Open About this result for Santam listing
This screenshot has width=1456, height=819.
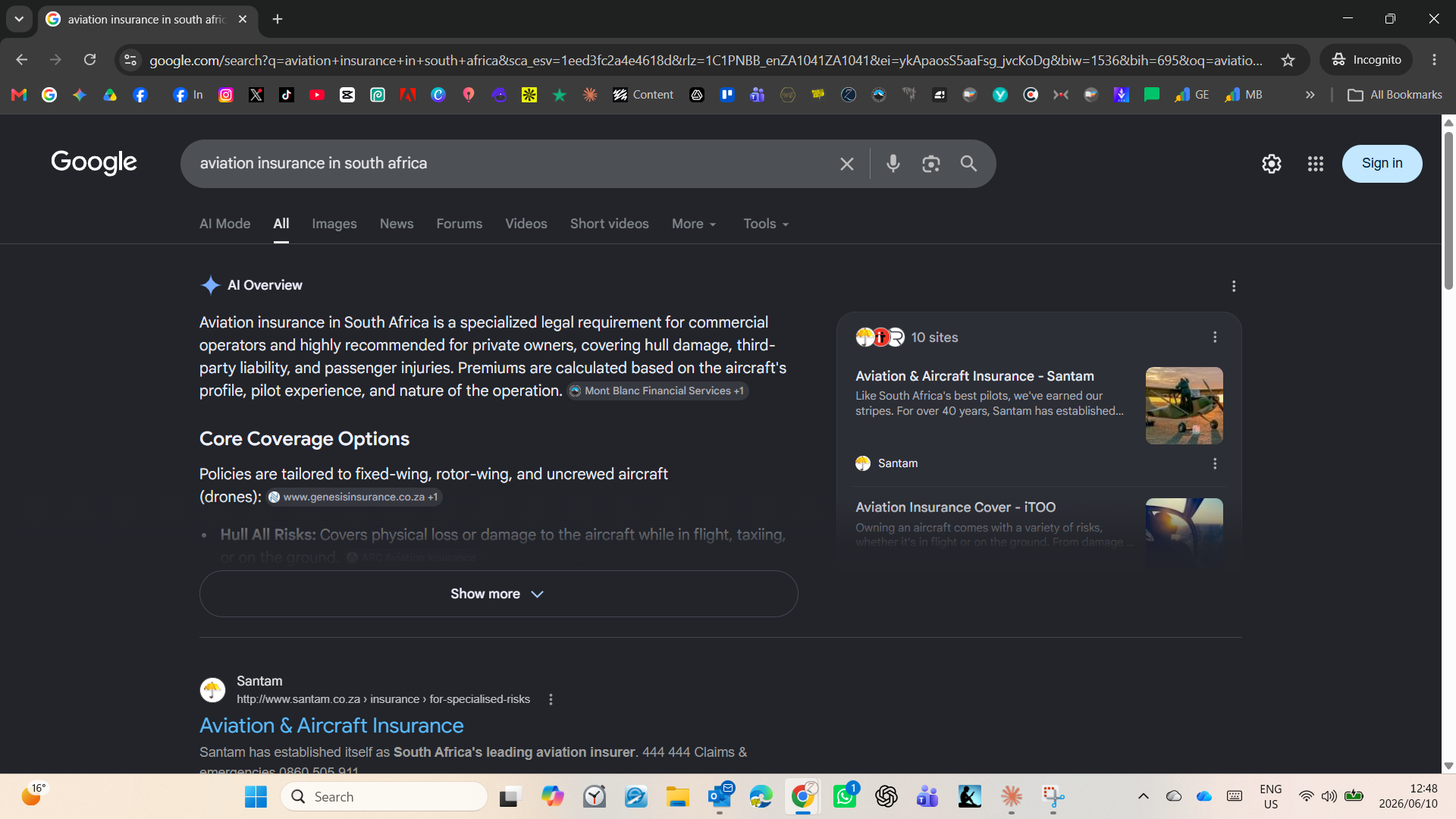551,699
